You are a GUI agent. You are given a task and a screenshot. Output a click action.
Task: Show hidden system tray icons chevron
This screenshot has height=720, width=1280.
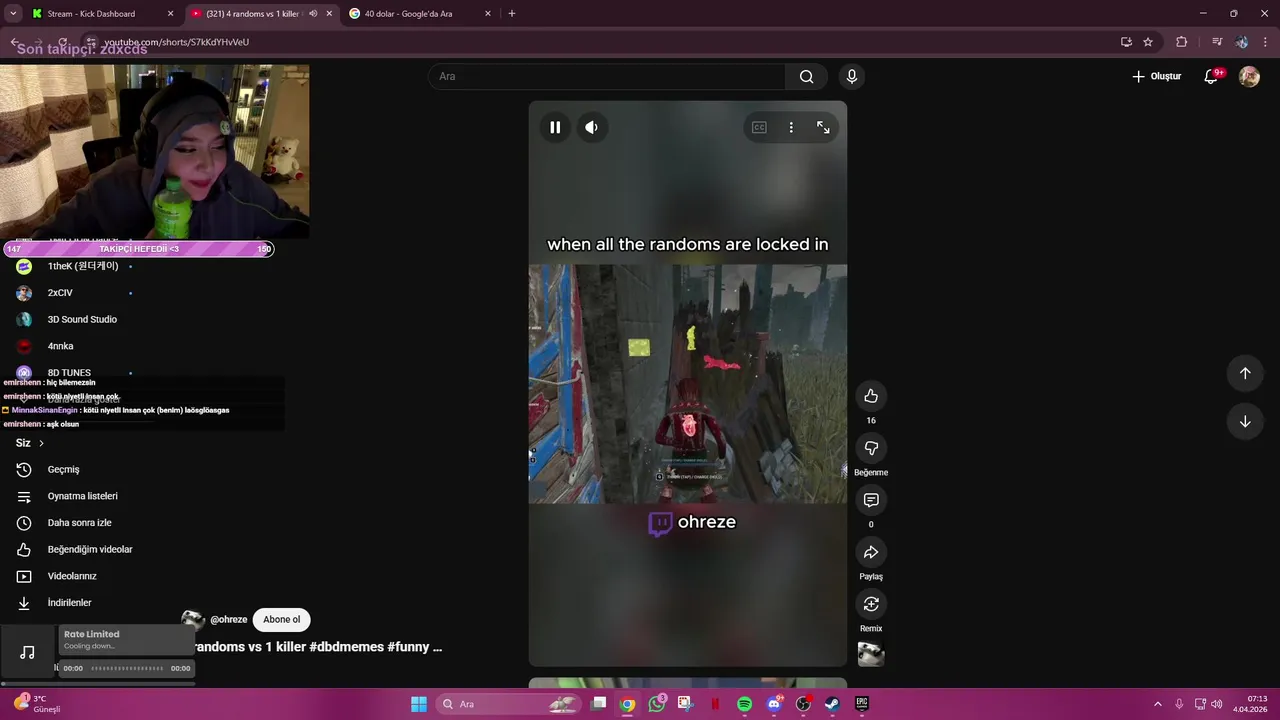coord(1158,704)
